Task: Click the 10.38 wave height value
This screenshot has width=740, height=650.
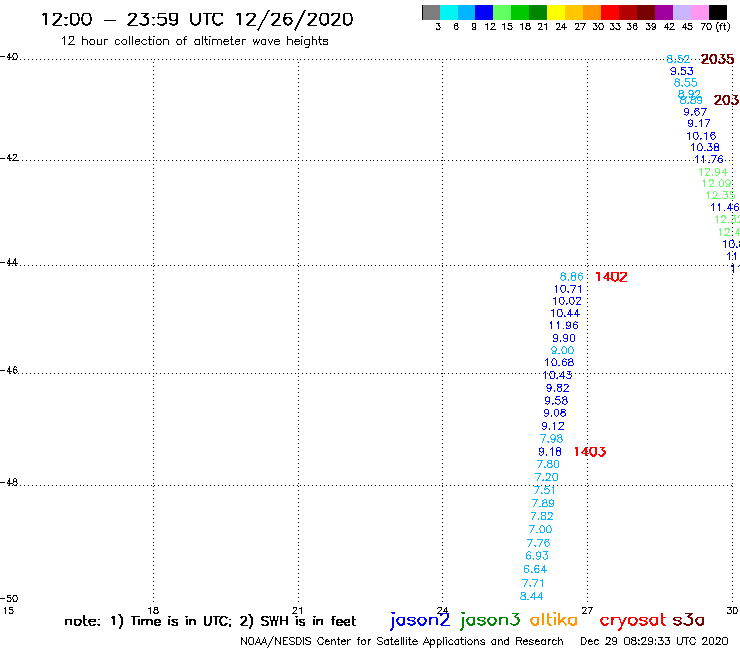Action: [x=705, y=147]
